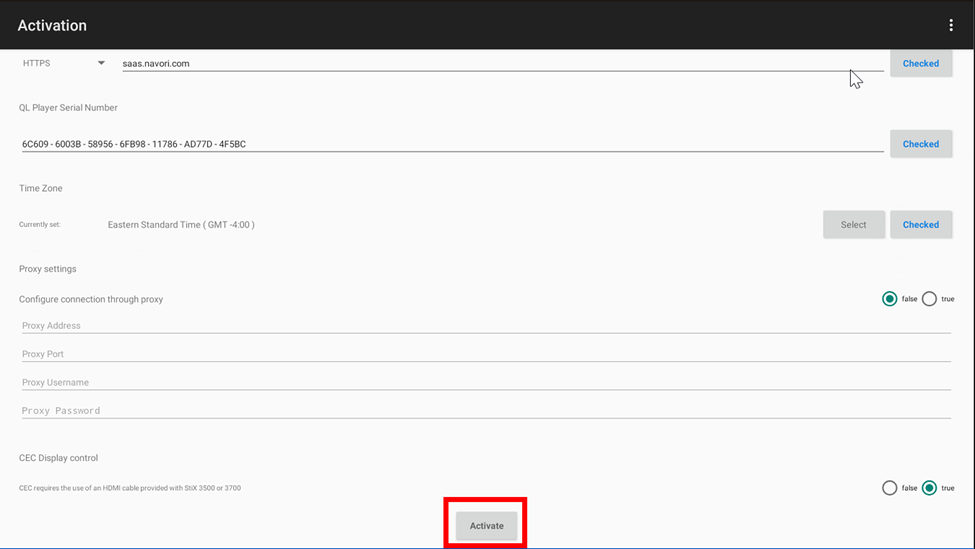The image size is (975, 549).
Task: Click the Proxy Username field
Action: coord(486,382)
